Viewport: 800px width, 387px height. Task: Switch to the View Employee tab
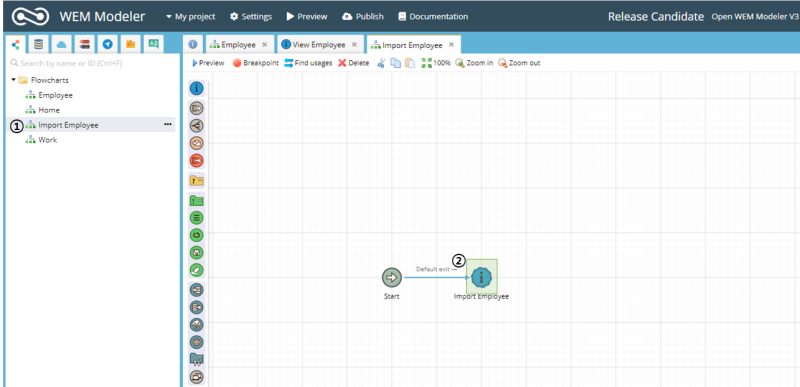(x=320, y=45)
